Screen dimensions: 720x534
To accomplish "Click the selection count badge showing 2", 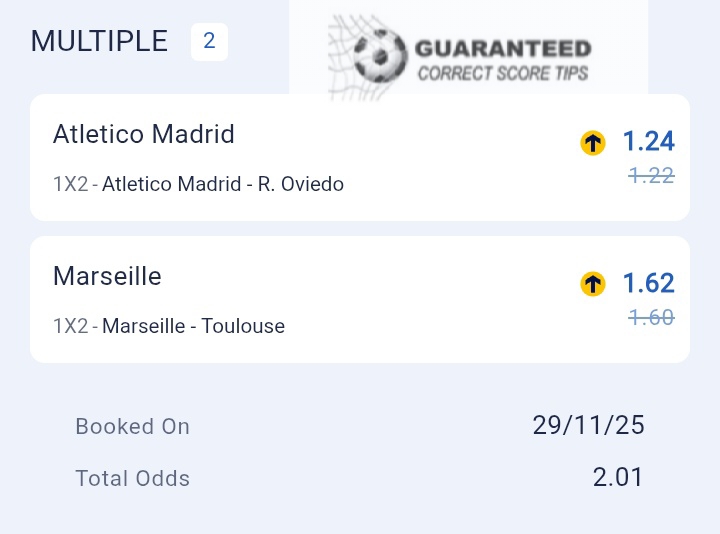I will coord(209,42).
